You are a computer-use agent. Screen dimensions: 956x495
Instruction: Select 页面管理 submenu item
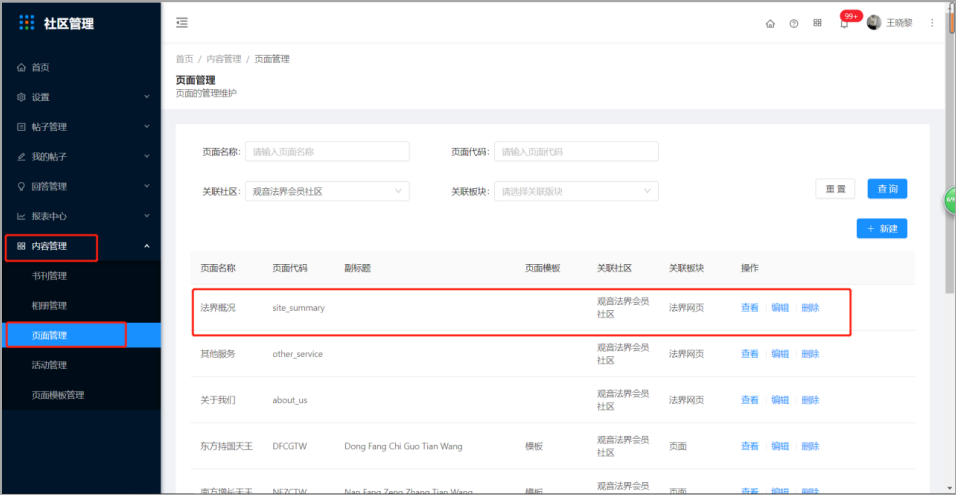coord(81,335)
